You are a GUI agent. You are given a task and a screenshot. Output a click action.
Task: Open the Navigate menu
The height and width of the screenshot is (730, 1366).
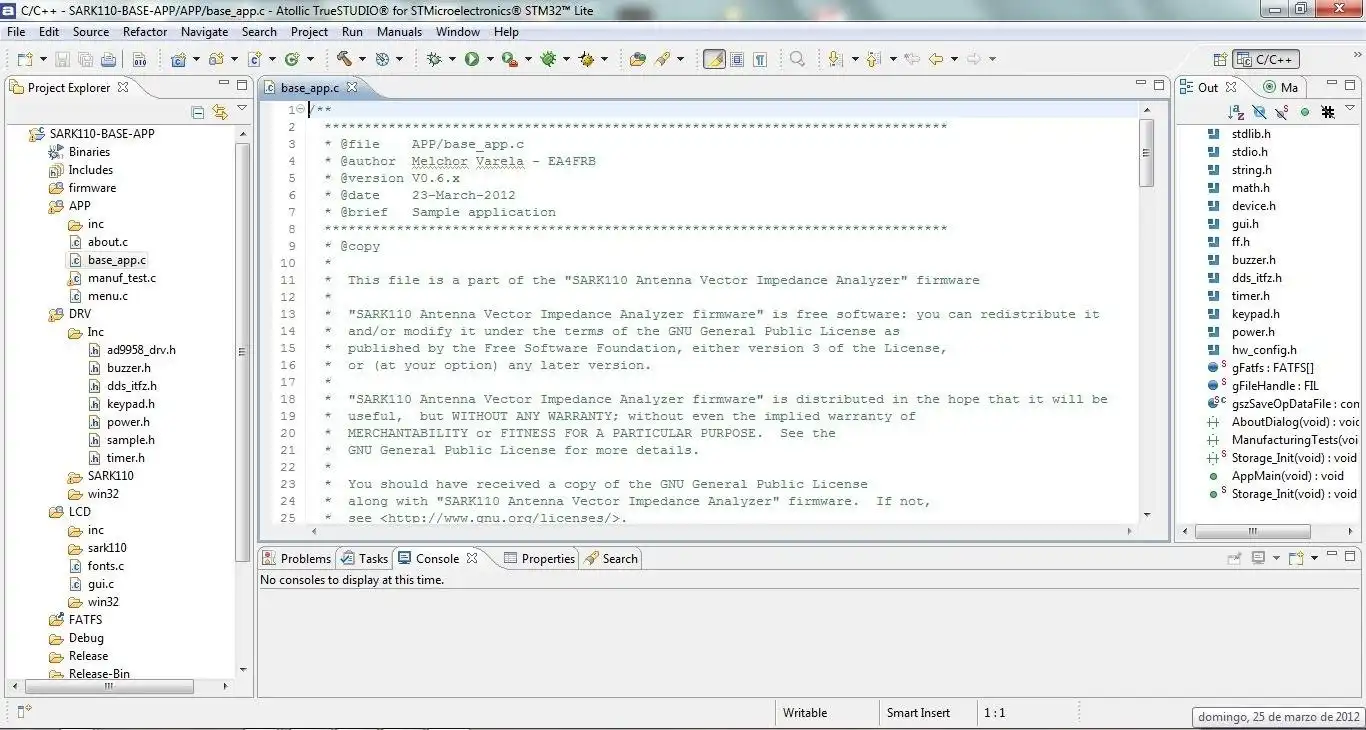click(x=205, y=32)
